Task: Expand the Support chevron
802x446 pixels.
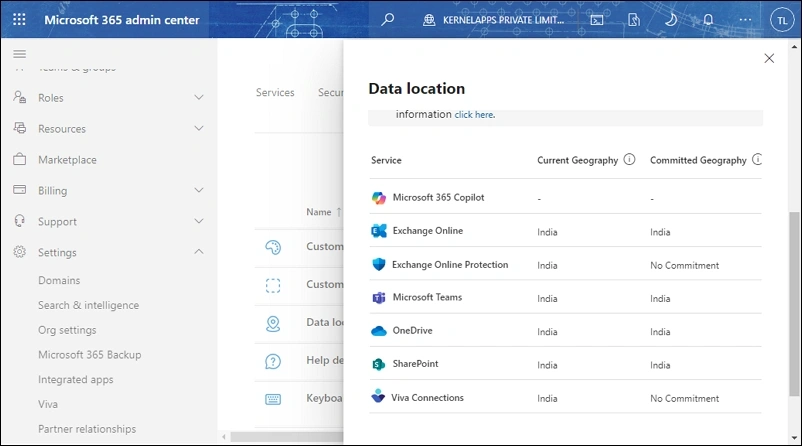Action: [x=199, y=221]
